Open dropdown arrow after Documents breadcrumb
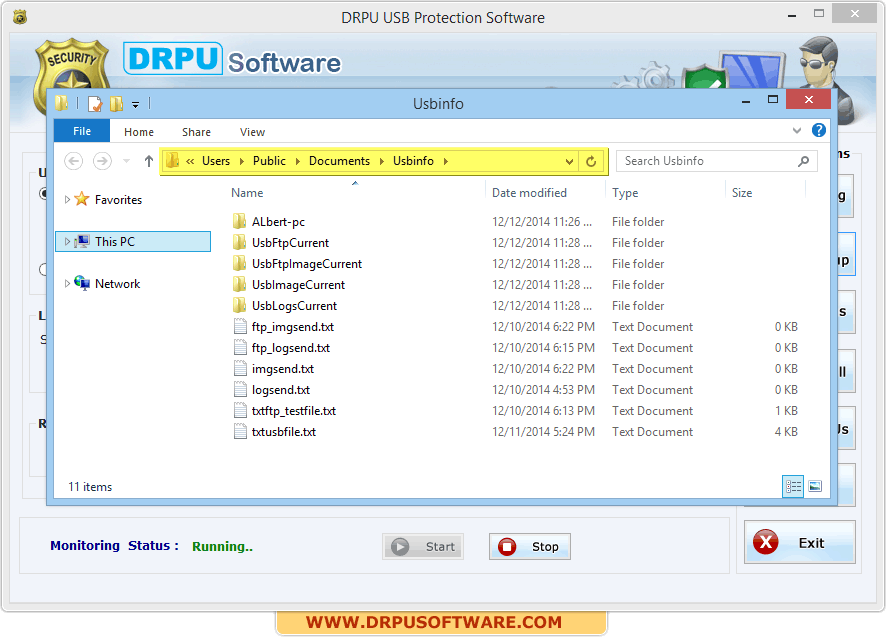This screenshot has height=638, width=886. (x=381, y=162)
